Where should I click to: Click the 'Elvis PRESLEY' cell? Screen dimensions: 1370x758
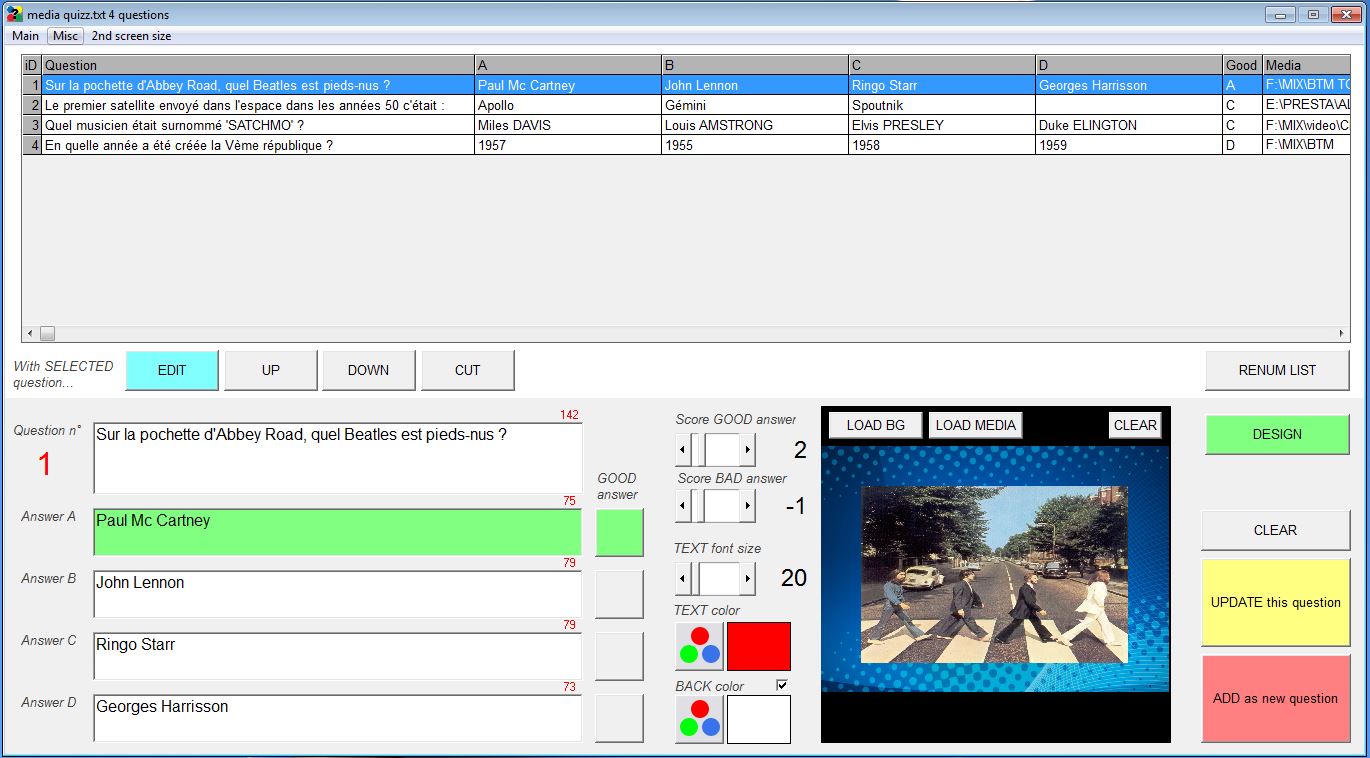(x=942, y=125)
